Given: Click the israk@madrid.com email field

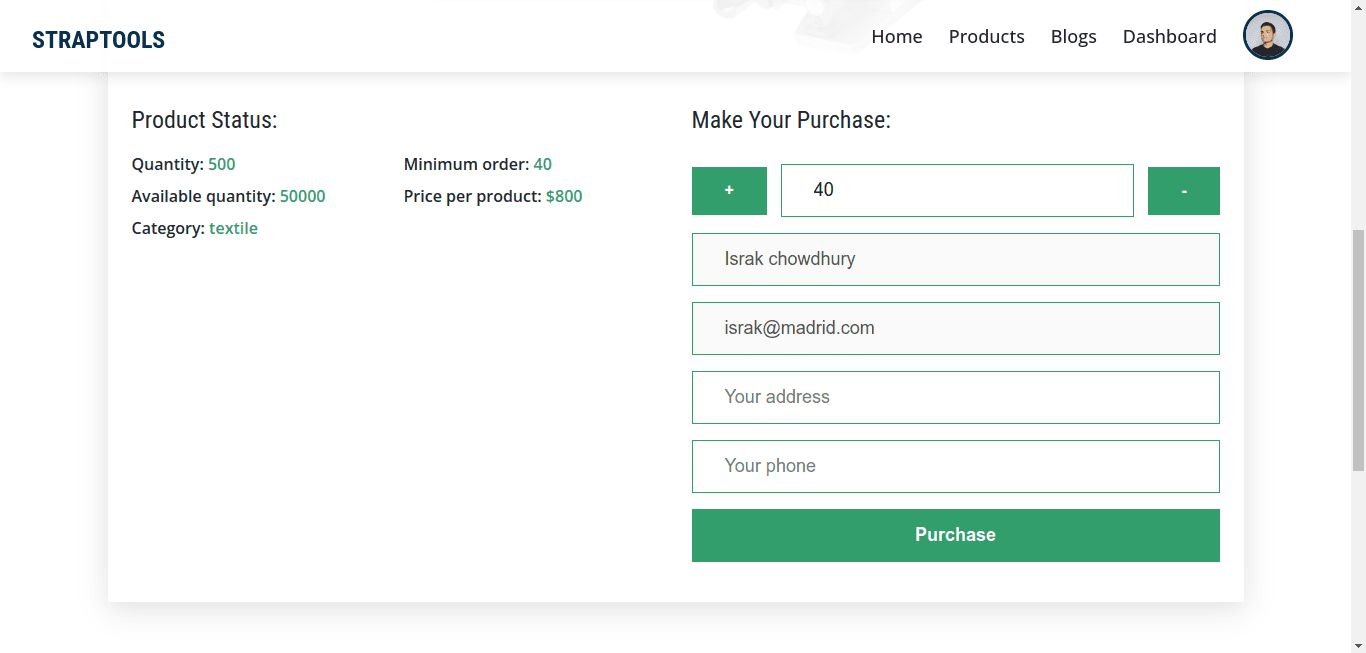Looking at the screenshot, I should 955,328.
